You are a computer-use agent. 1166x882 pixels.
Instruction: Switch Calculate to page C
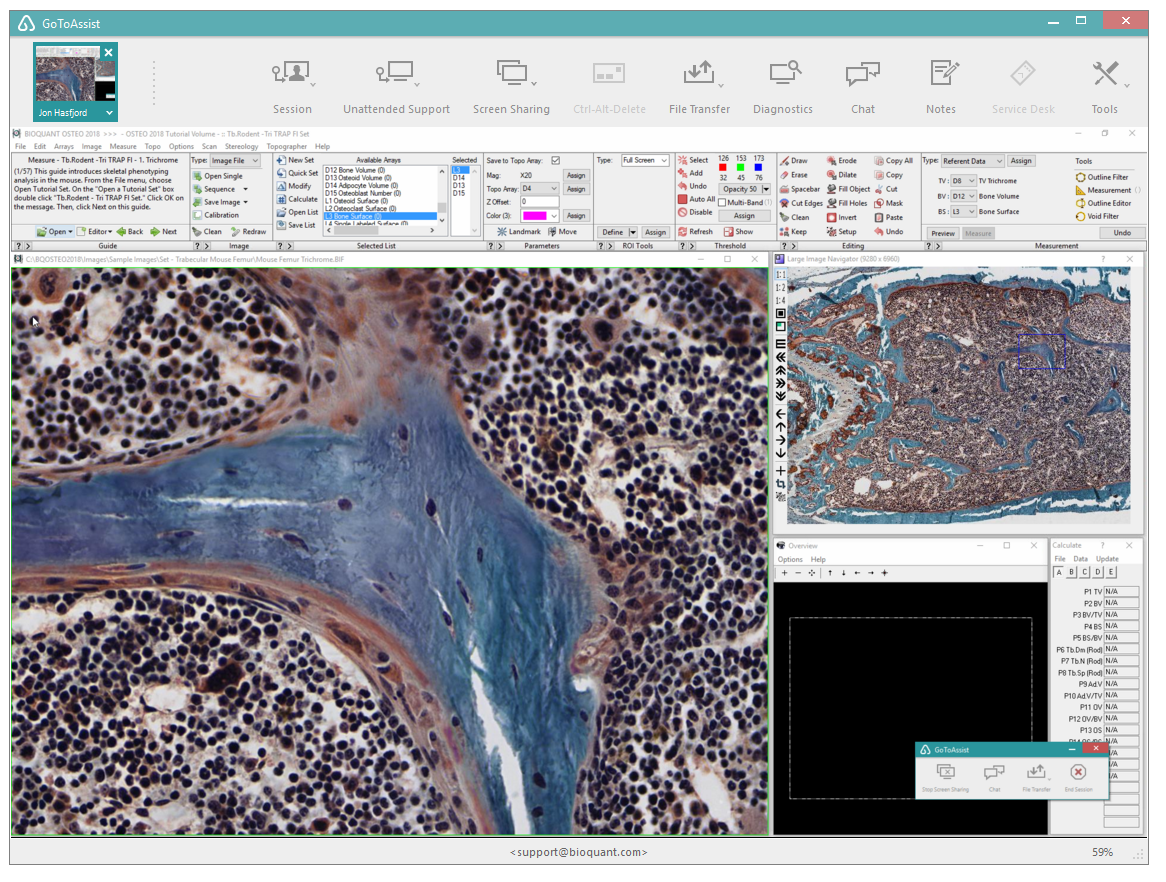coord(1085,572)
